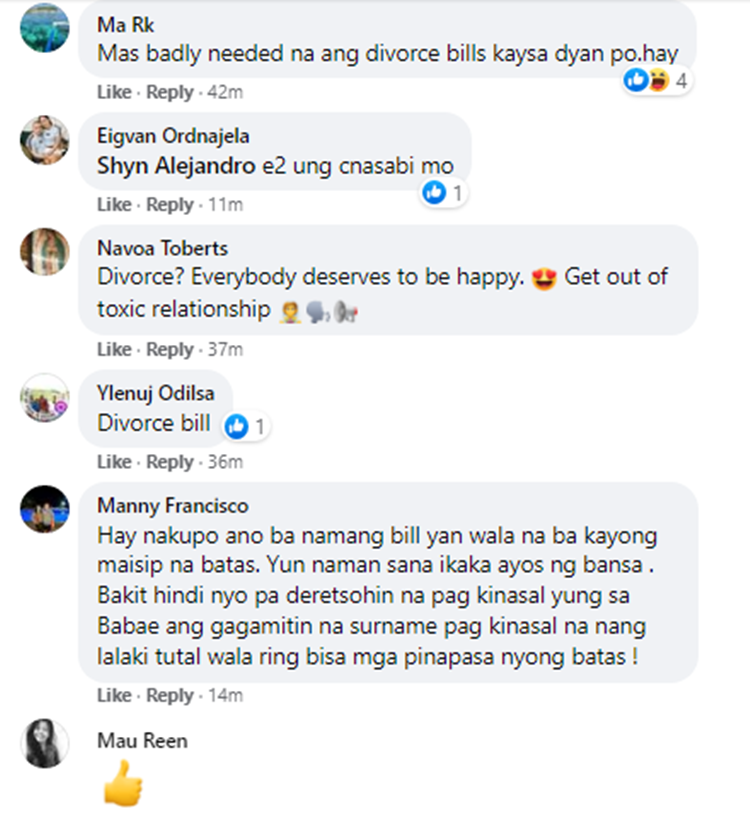
Task: Reply to Manny Francisco's comment
Action: pyautogui.click(x=170, y=695)
